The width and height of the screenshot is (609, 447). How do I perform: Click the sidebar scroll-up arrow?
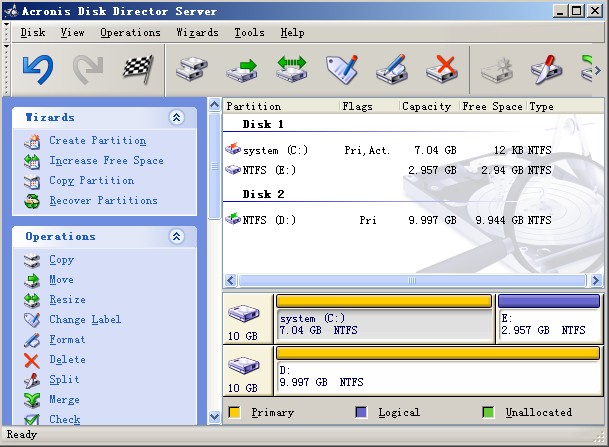pyautogui.click(x=214, y=105)
